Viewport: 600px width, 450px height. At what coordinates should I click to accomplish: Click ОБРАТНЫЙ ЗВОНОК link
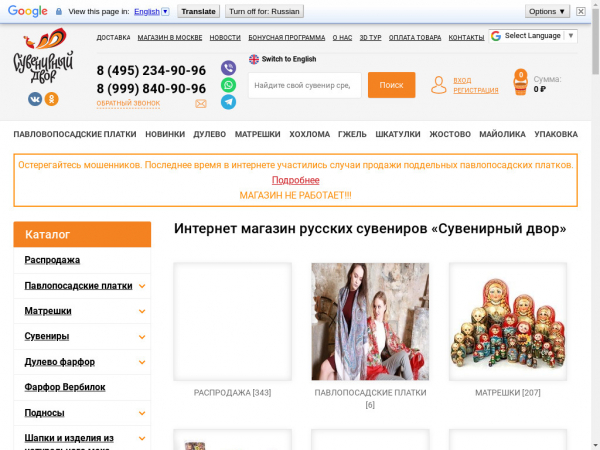click(x=128, y=103)
